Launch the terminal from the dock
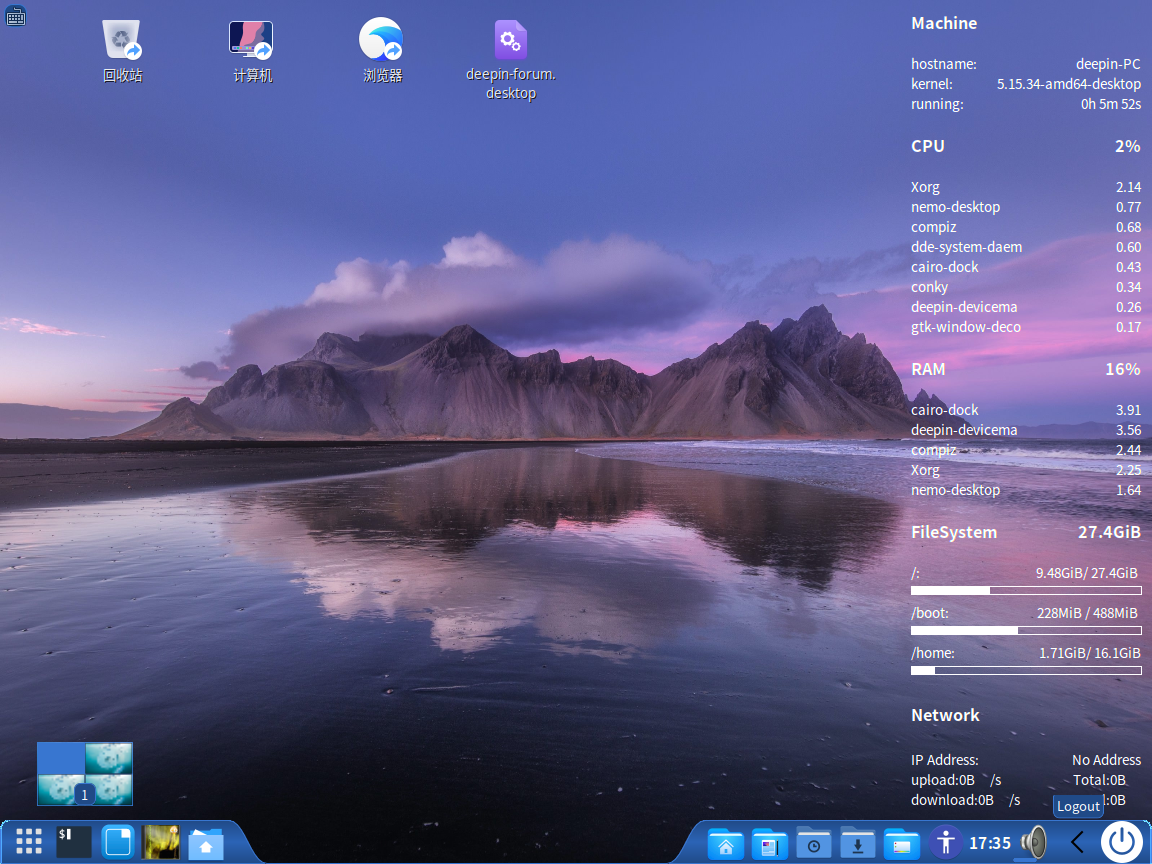The width and height of the screenshot is (1152, 864). click(74, 842)
